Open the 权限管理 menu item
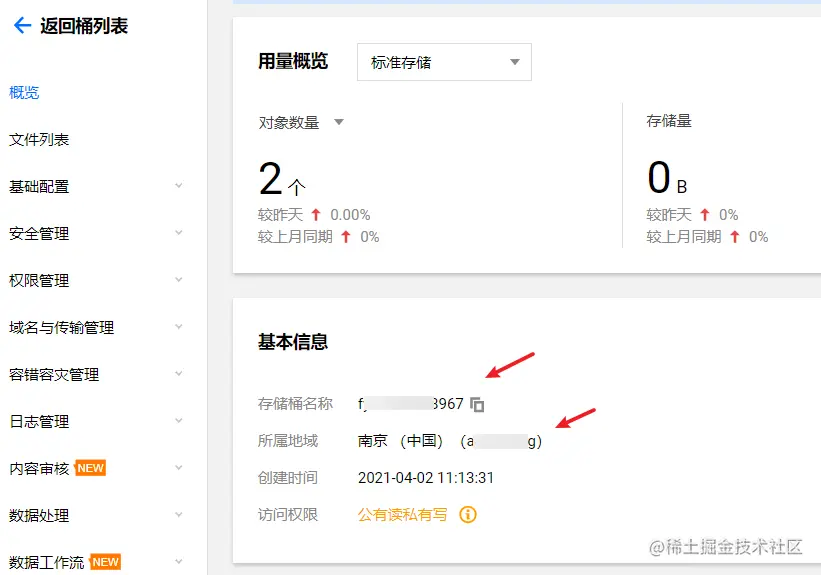Image resolution: width=821 pixels, height=575 pixels. click(x=39, y=281)
